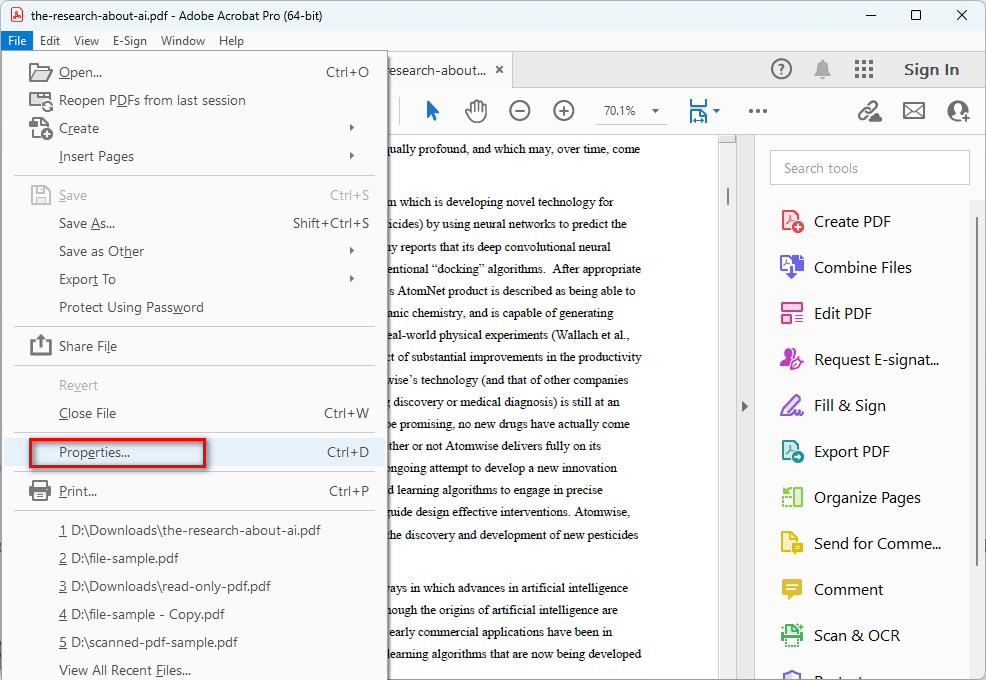Open the View menu
This screenshot has width=986, height=680.
[x=86, y=41]
